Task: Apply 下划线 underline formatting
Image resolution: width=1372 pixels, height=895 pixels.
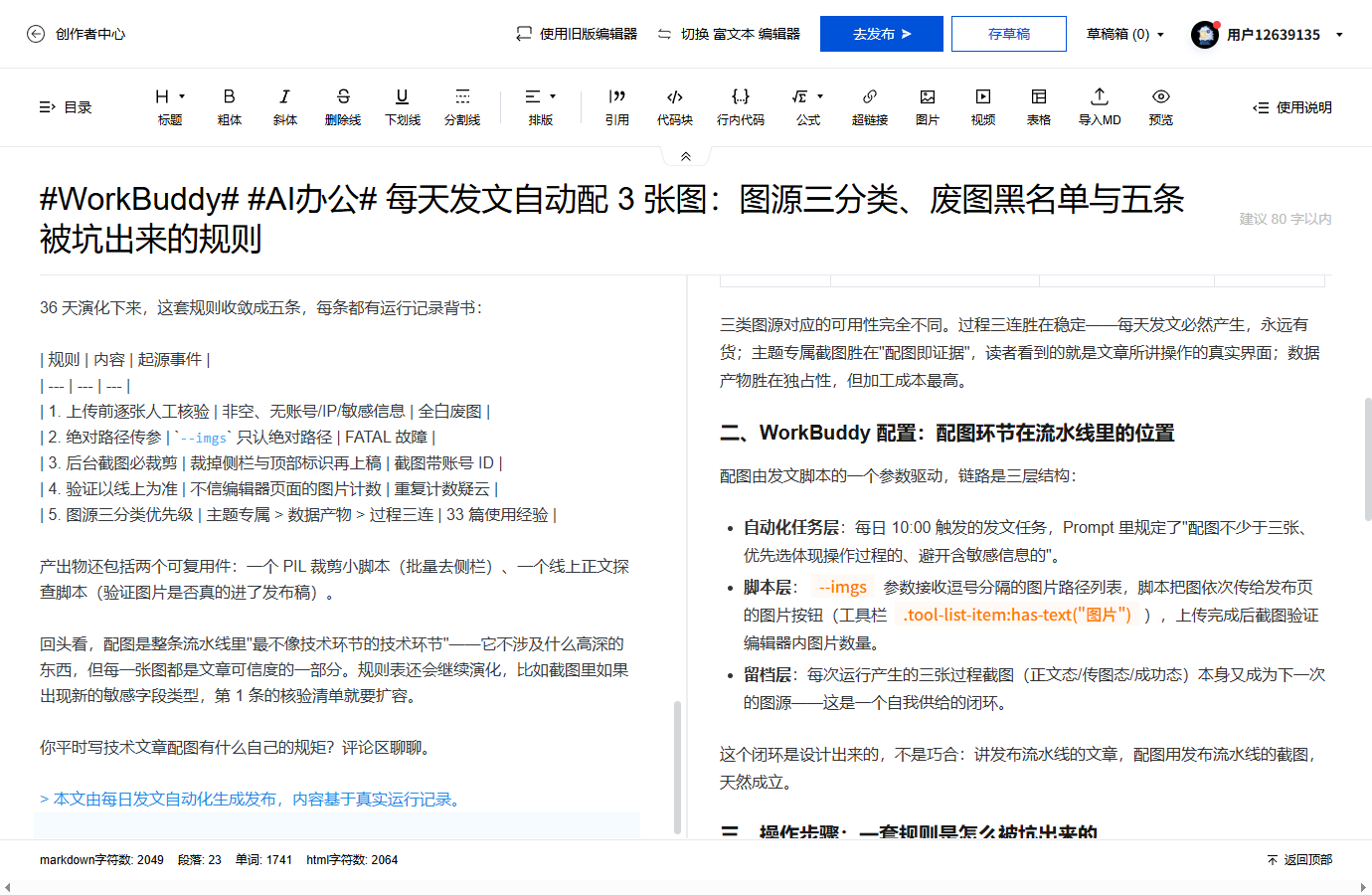Action: pyautogui.click(x=403, y=106)
